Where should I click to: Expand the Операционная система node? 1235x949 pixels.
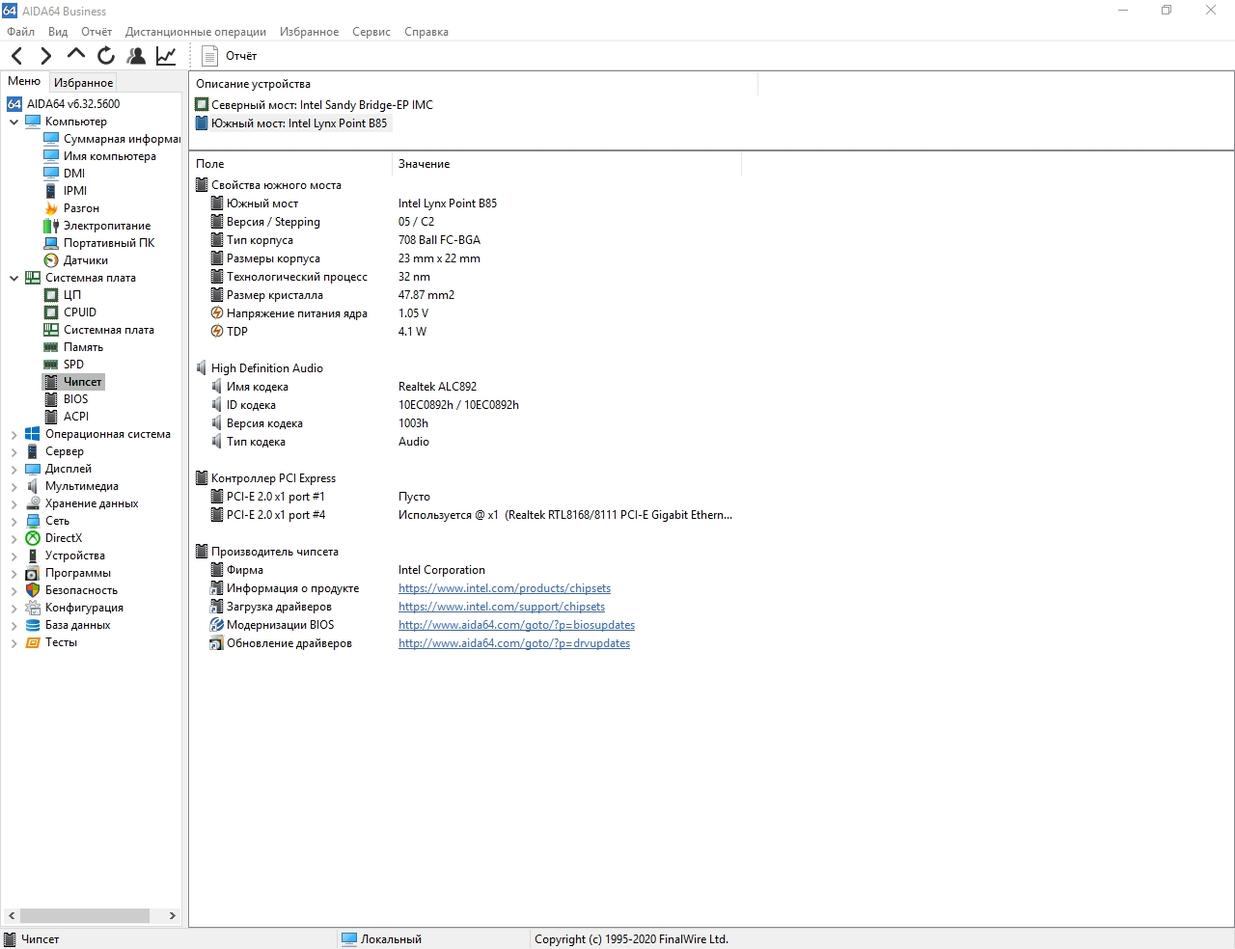click(14, 434)
